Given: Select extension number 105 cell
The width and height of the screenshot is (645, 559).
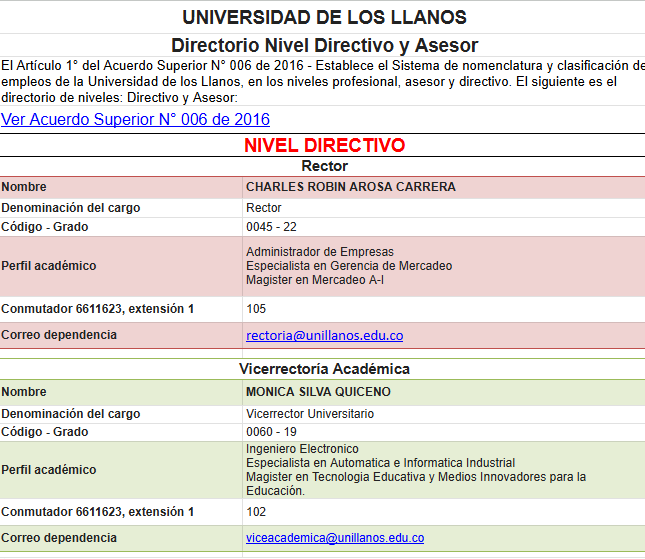Looking at the screenshot, I should pyautogui.click(x=256, y=309).
